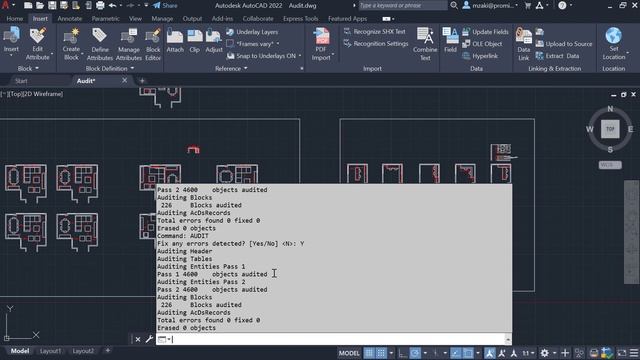The height and width of the screenshot is (360, 640).
Task: Click the Save icon in quick access toolbar
Action: (x=52, y=5)
